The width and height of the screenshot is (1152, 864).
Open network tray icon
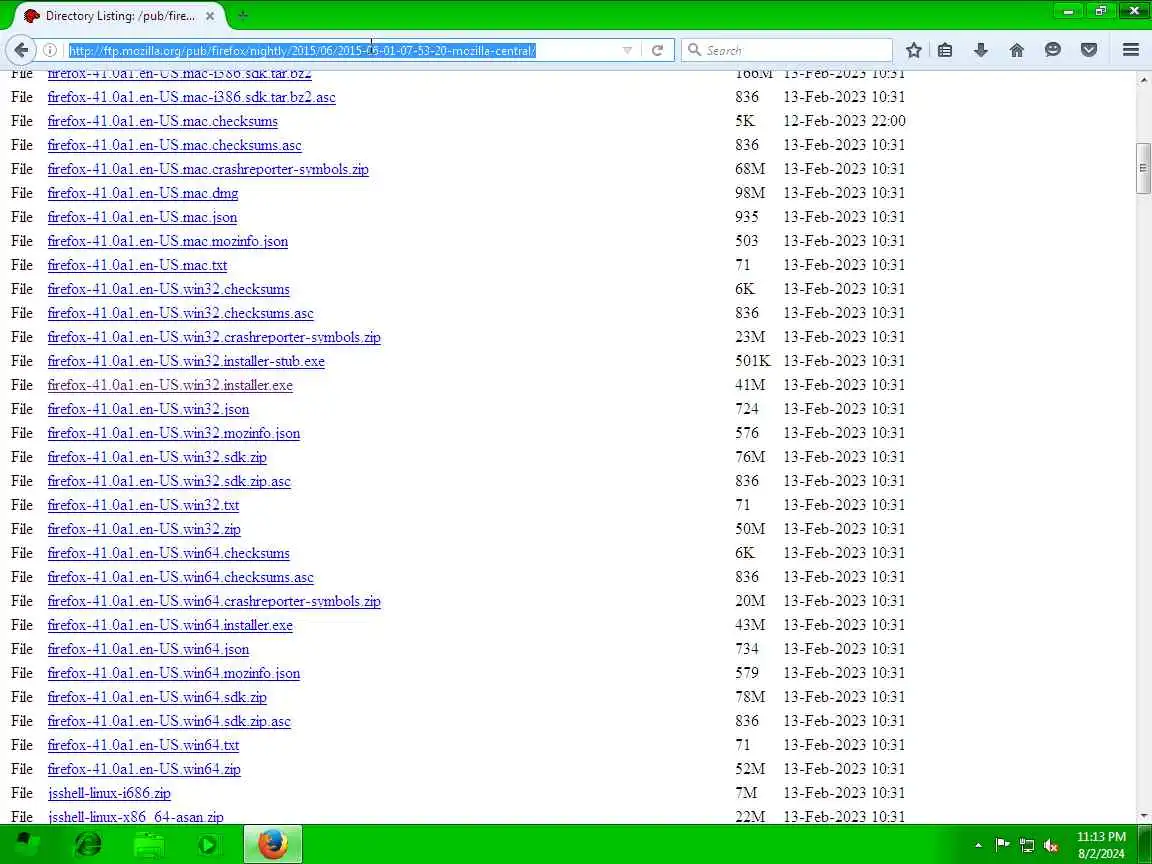[1027, 845]
